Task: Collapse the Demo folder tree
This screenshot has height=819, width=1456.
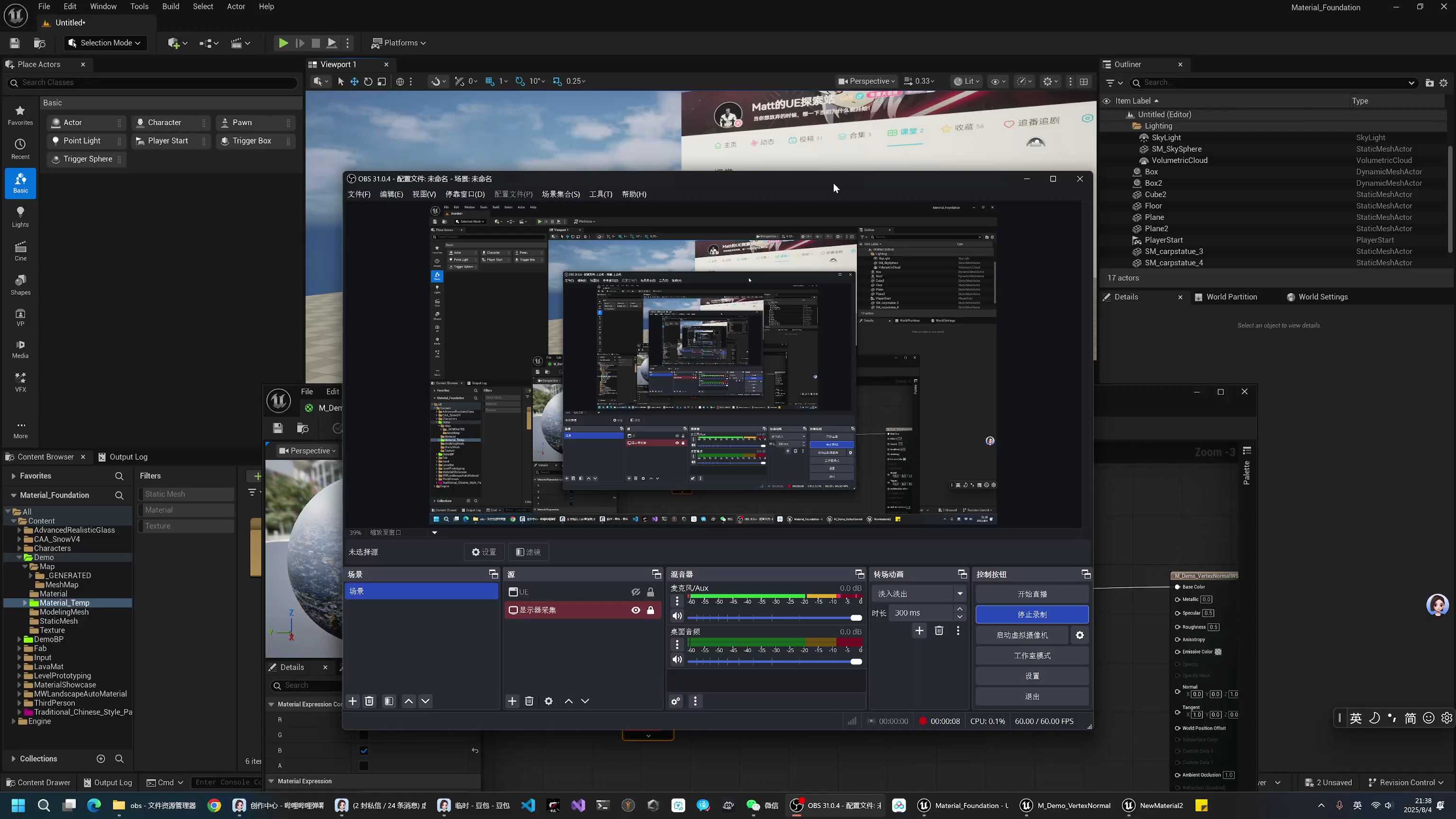Action: (19, 557)
